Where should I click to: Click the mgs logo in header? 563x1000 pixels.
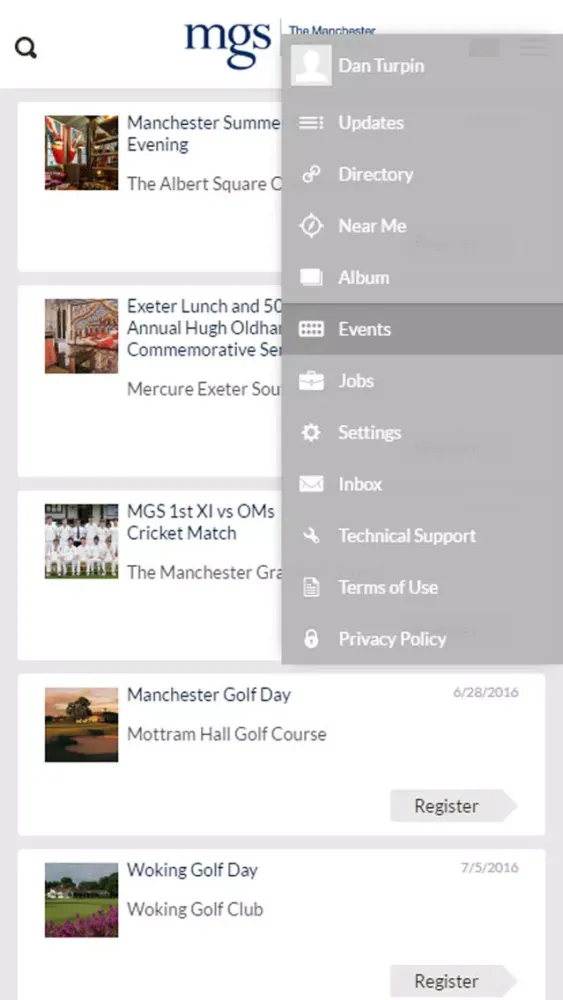tap(228, 44)
